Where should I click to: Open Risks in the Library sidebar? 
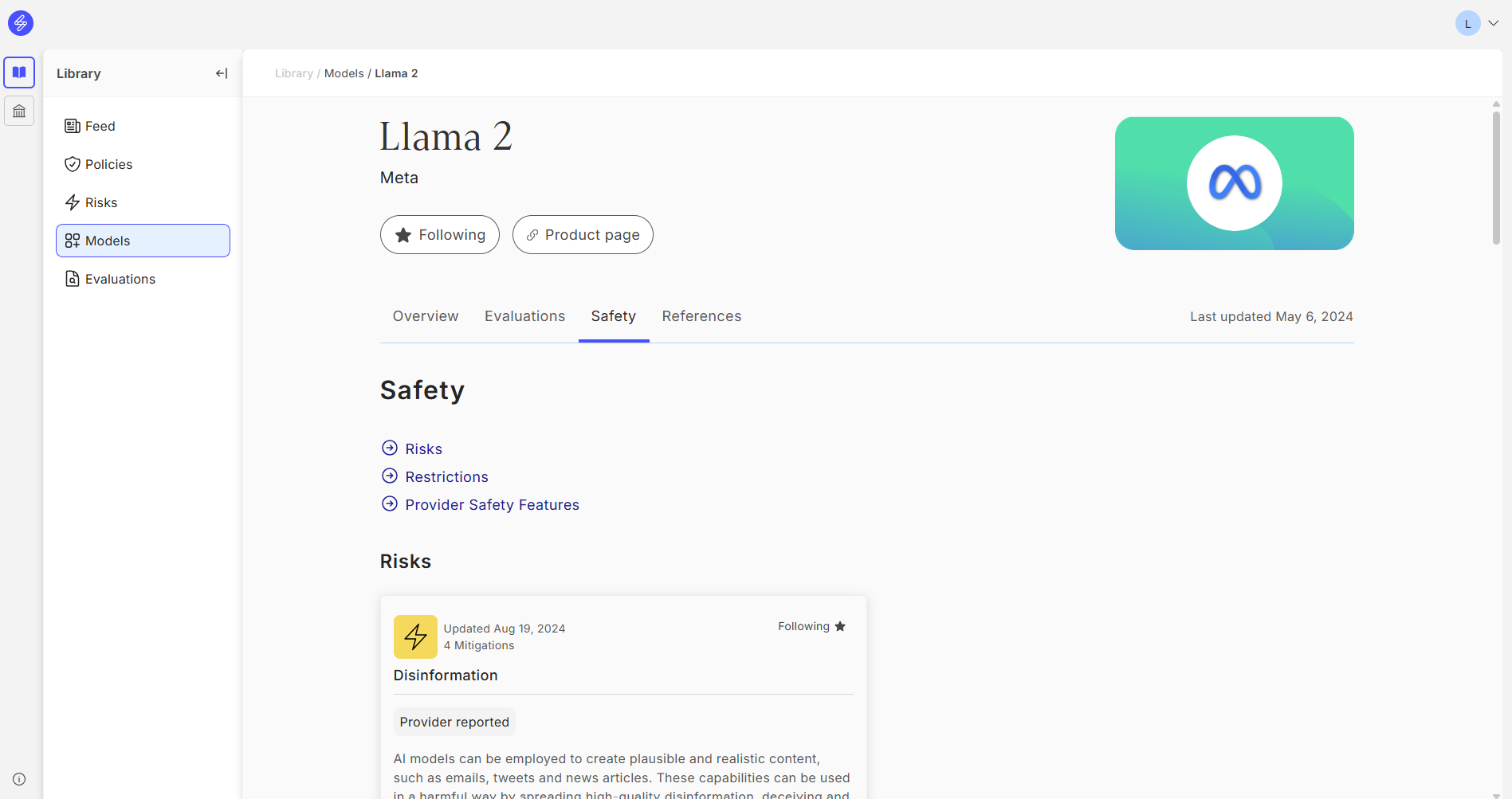[143, 202]
